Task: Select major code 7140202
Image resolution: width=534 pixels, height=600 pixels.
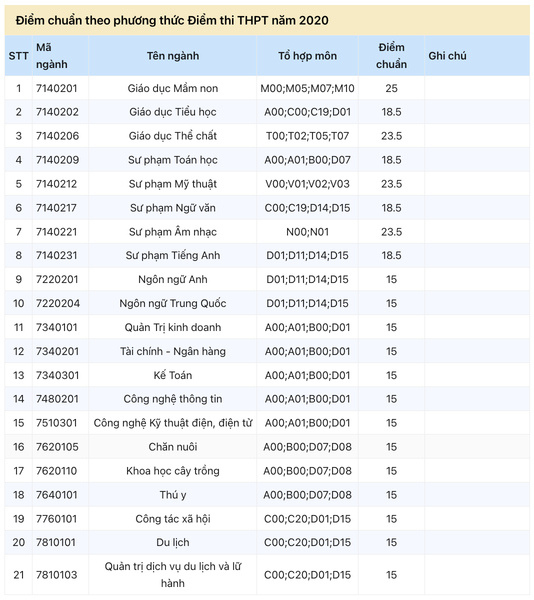Action: [x=57, y=112]
